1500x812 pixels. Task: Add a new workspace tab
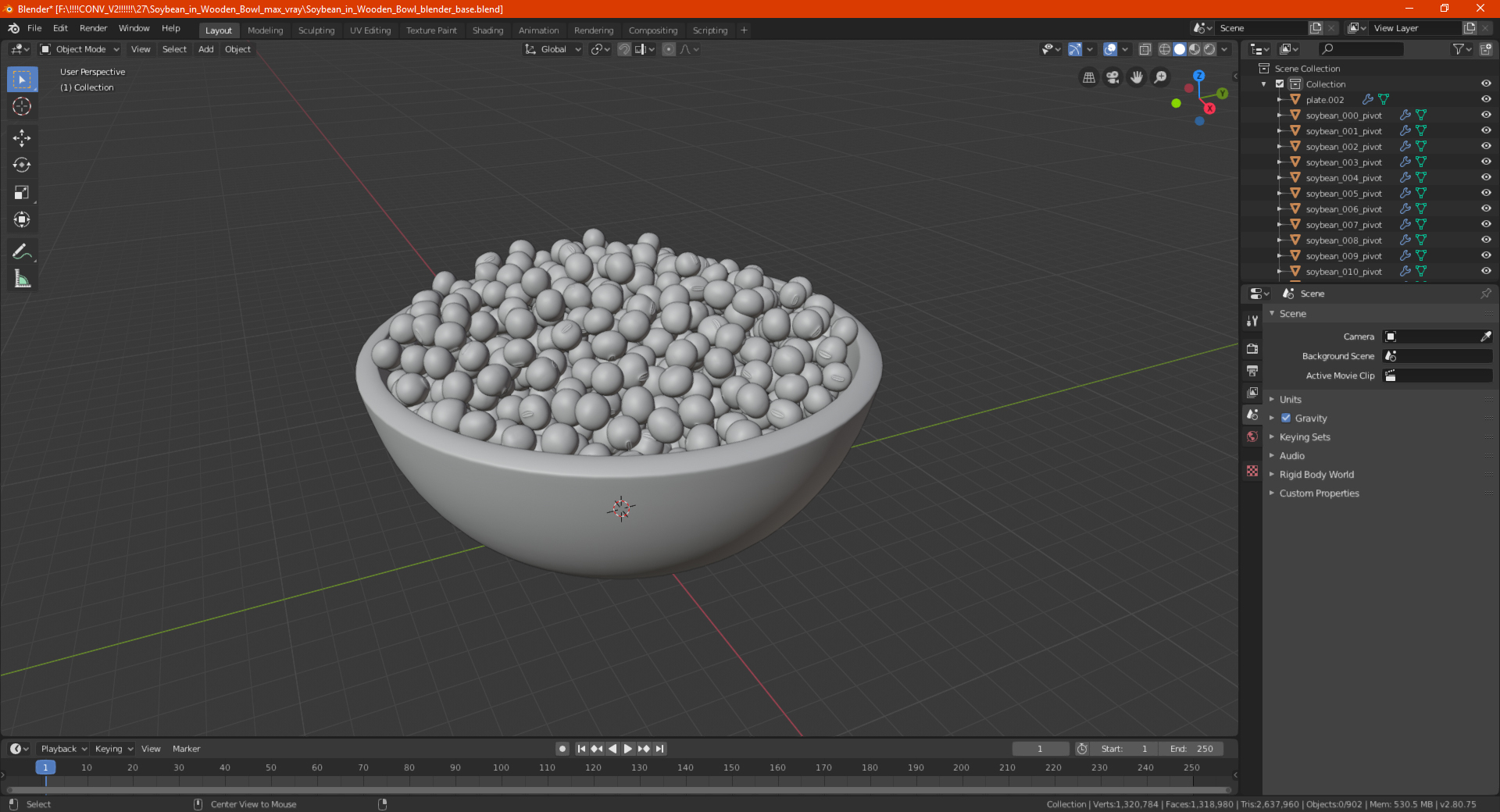[x=744, y=30]
